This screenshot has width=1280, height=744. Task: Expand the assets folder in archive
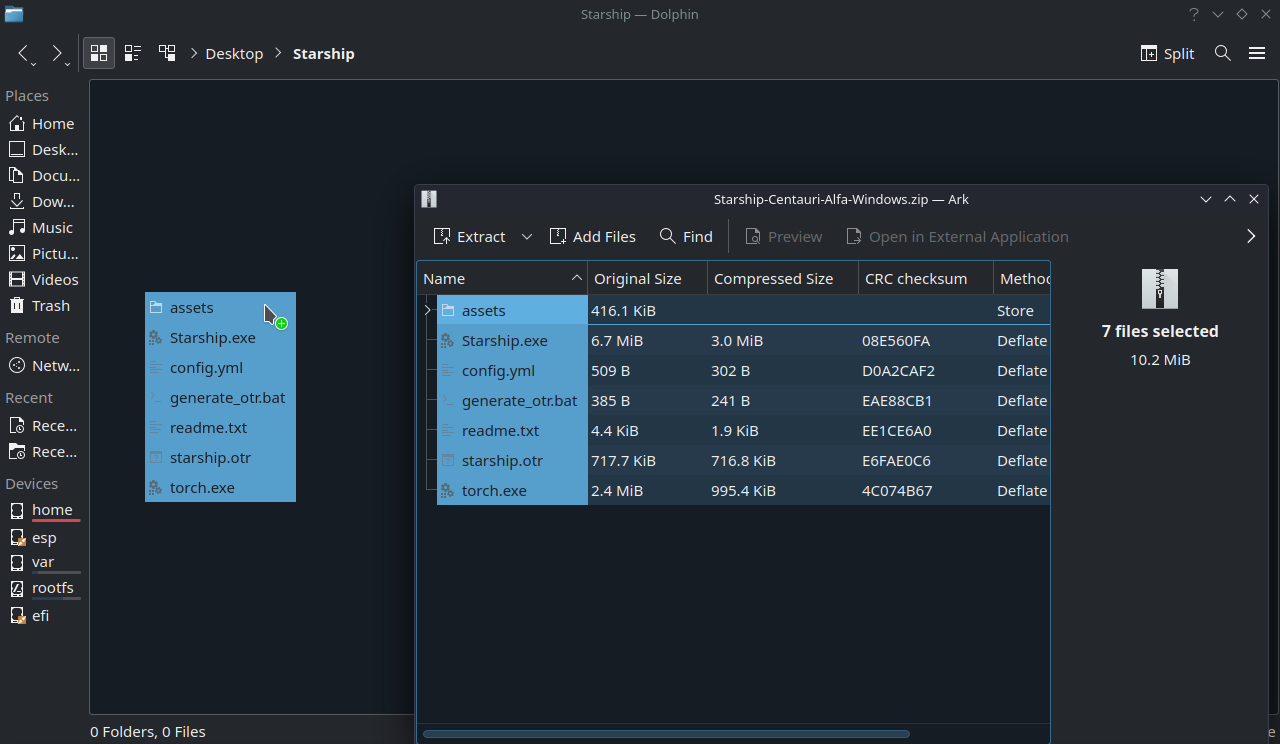427,311
